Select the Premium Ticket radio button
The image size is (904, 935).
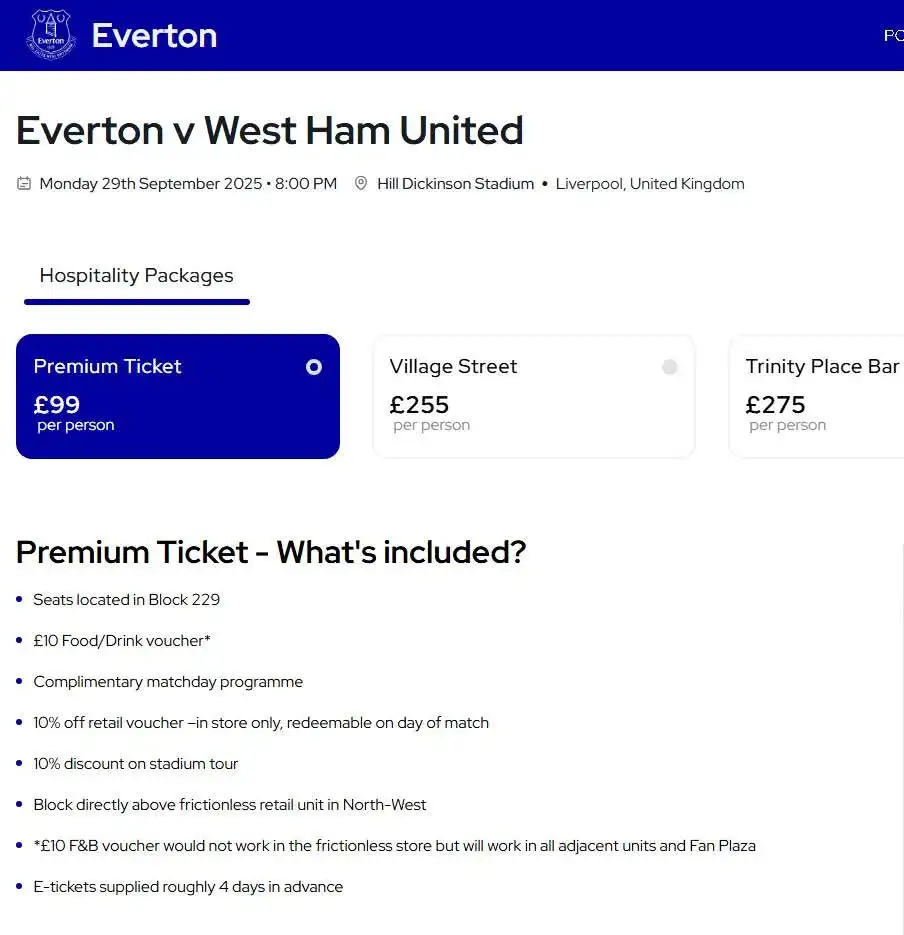coord(314,367)
